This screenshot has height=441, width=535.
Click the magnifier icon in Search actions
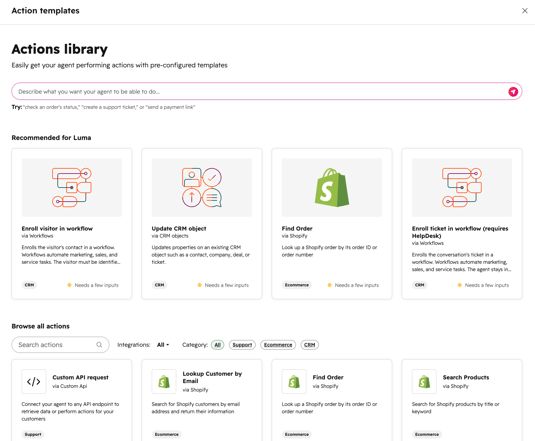99,344
